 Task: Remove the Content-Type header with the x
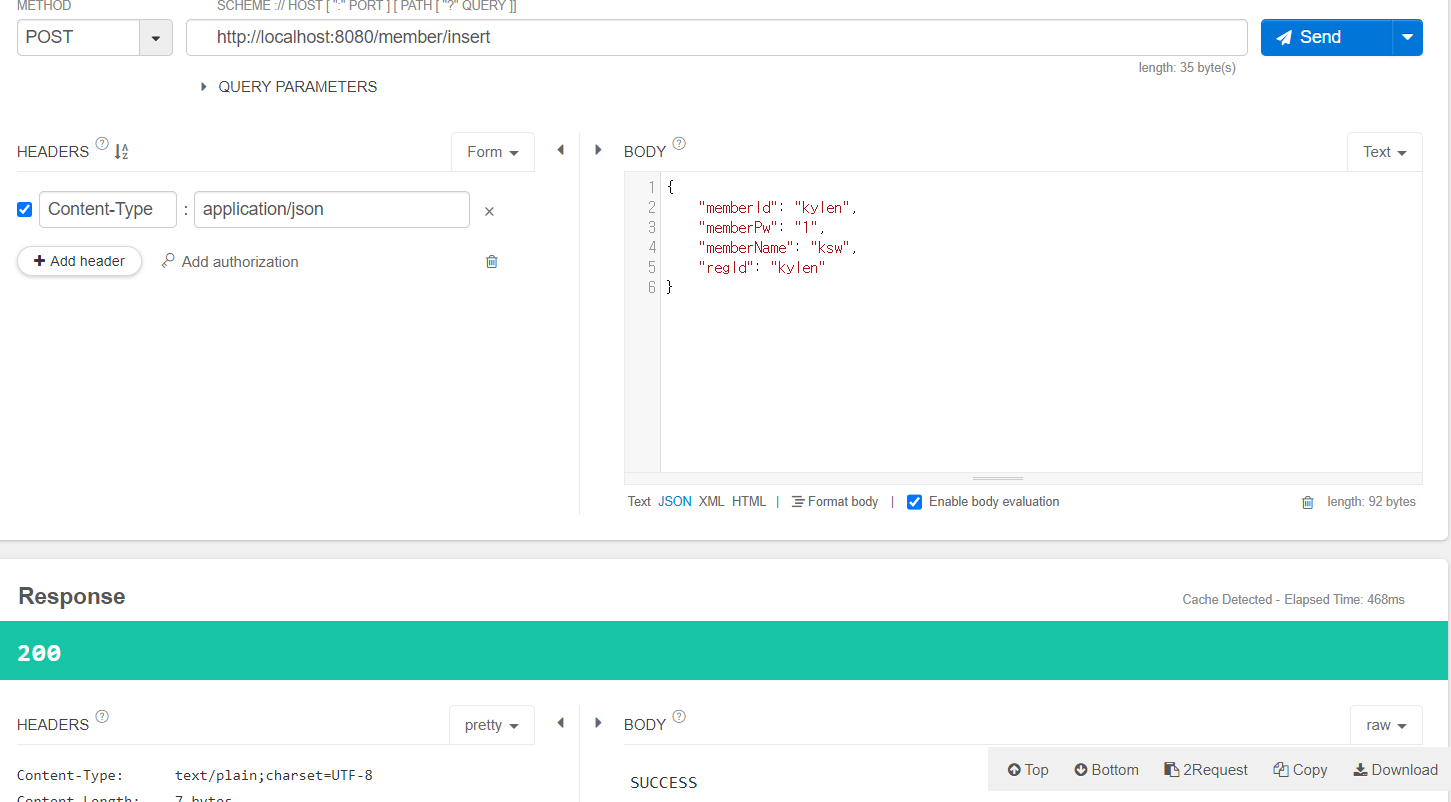(489, 211)
